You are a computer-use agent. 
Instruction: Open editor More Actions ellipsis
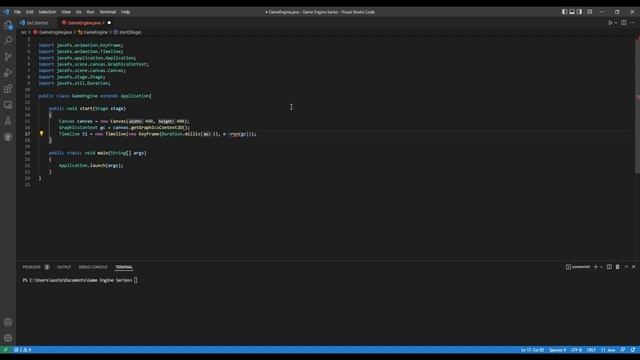tap(633, 23)
